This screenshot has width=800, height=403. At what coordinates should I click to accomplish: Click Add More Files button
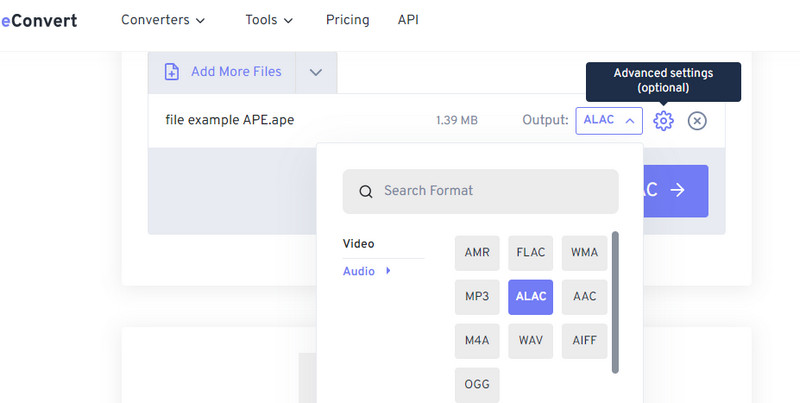235,72
